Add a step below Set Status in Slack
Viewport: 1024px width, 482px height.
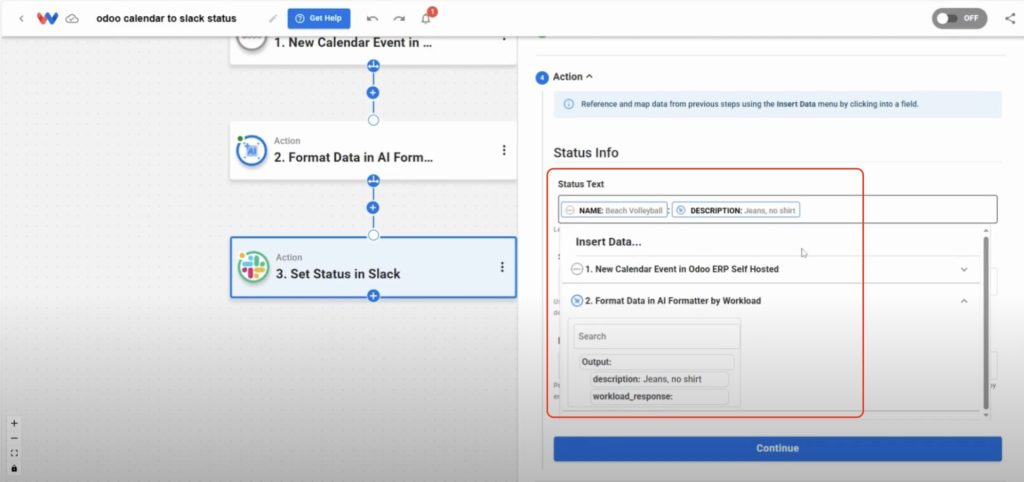pos(373,296)
